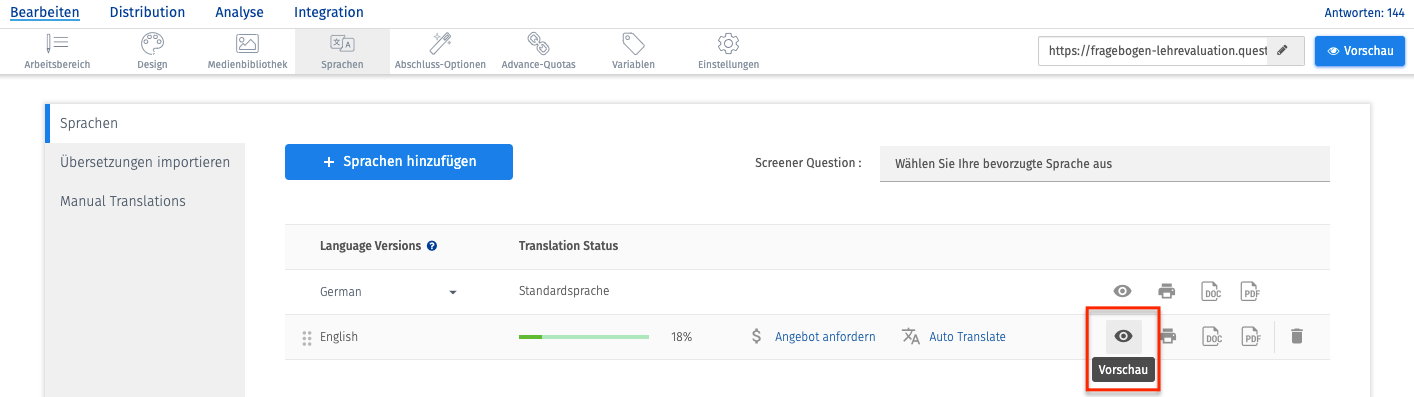1414x397 pixels.
Task: Click the Standardsprache status text
Action: point(564,291)
